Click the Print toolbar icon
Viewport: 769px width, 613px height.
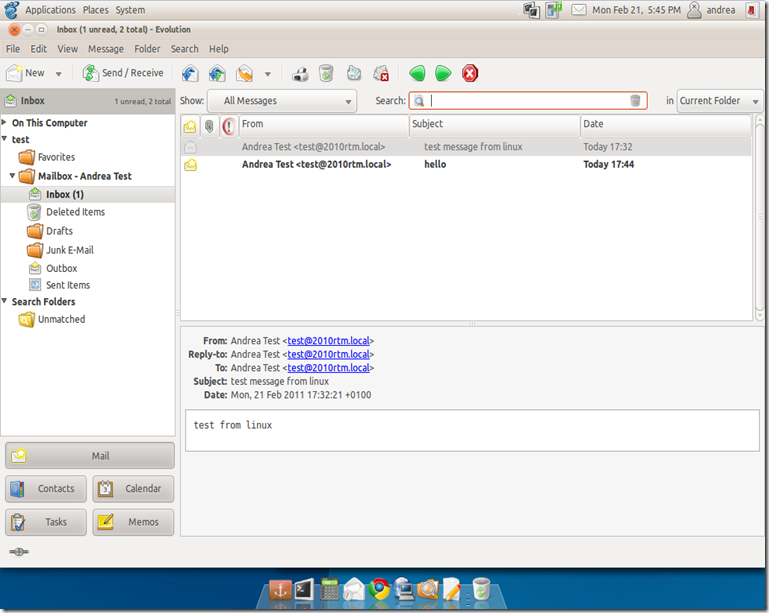coord(300,74)
